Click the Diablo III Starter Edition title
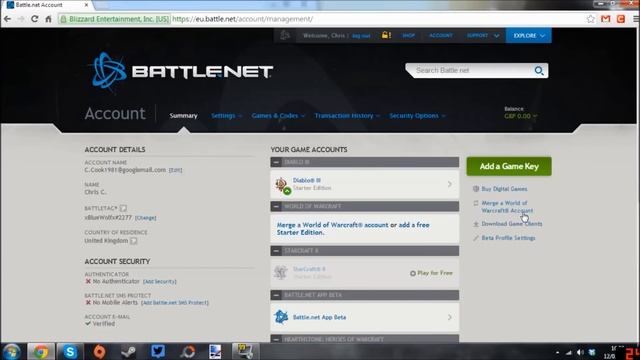The width and height of the screenshot is (640, 360). pos(307,180)
